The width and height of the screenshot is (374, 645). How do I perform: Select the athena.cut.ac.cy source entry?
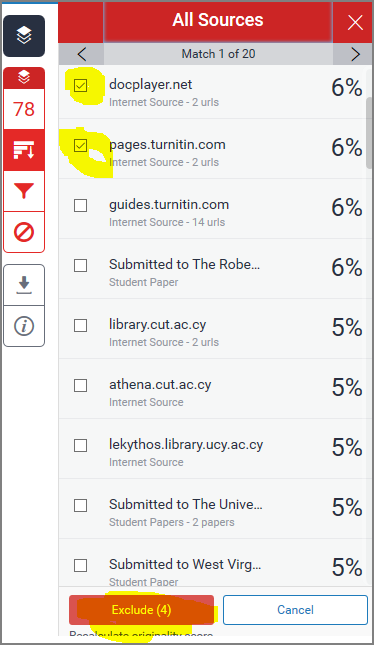(215, 389)
